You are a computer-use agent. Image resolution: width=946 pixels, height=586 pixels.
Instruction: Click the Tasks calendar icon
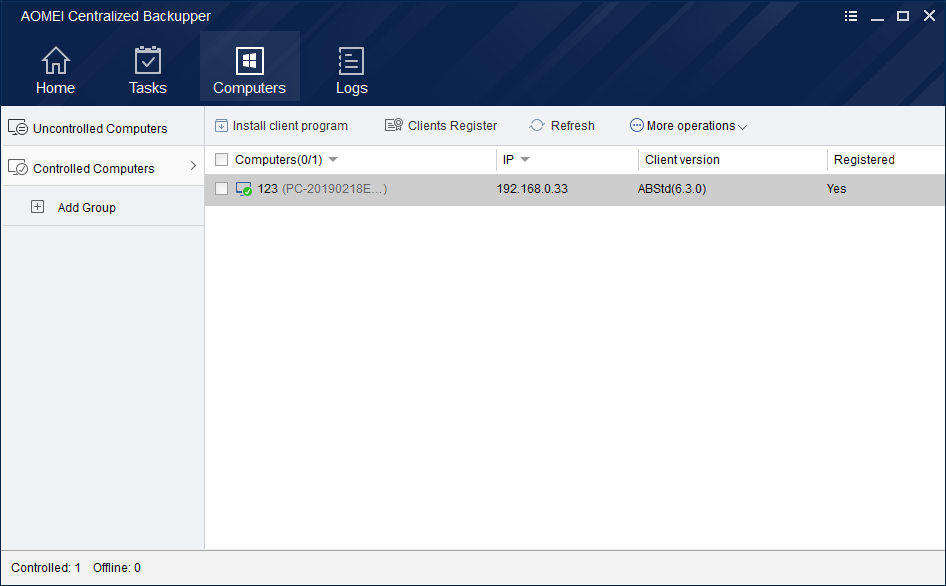148,60
